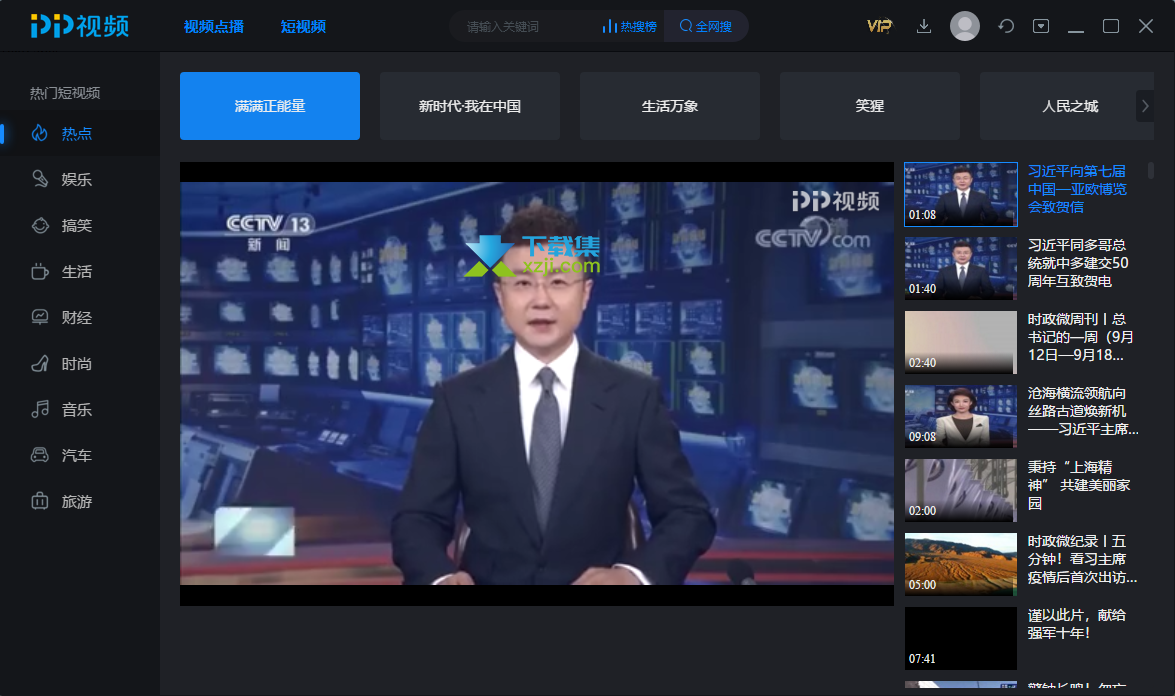Select the 人民之城 category tab
Screen dimensions: 1175x696
pyautogui.click(x=1066, y=106)
